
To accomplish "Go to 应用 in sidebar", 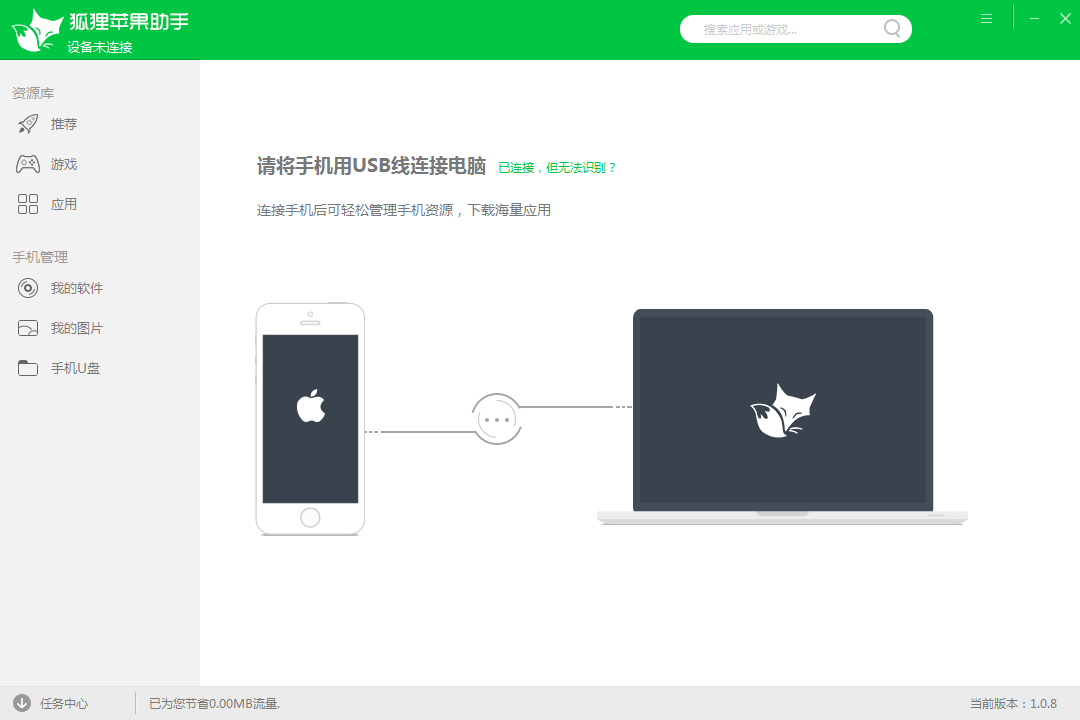I will click(63, 204).
